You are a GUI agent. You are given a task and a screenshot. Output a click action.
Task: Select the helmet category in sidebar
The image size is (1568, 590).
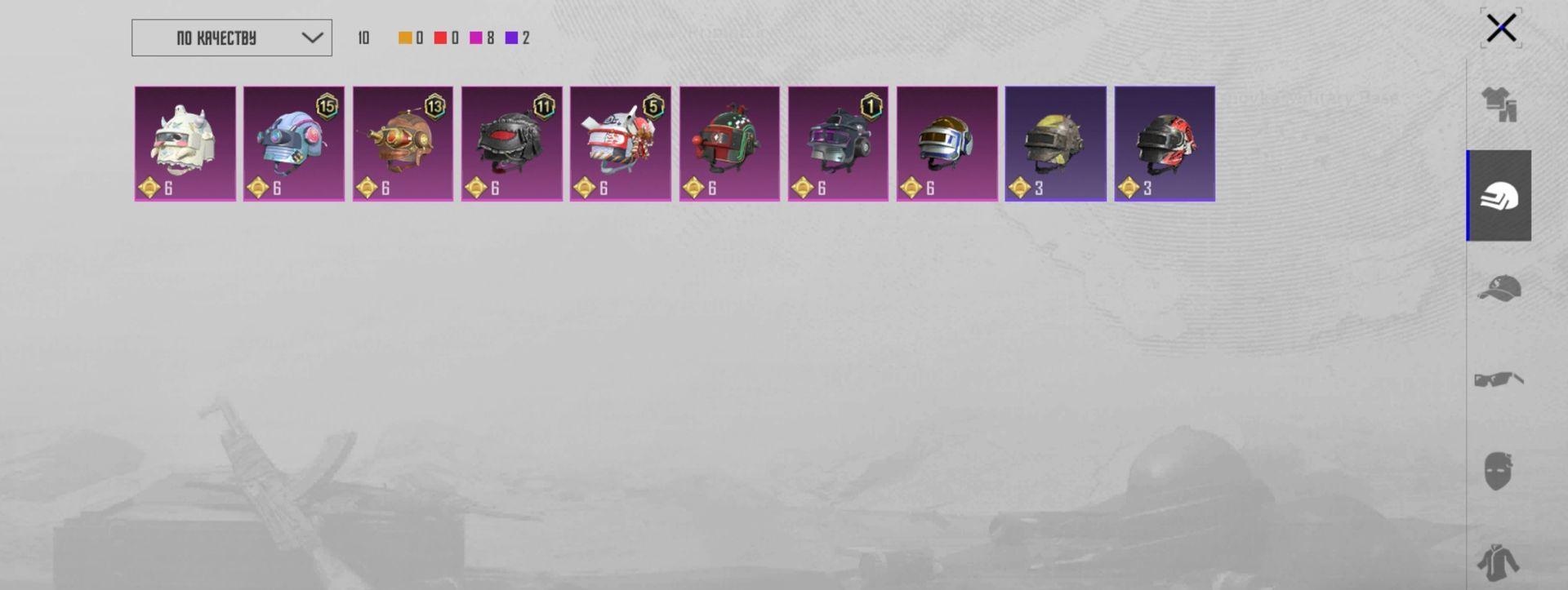[1499, 196]
